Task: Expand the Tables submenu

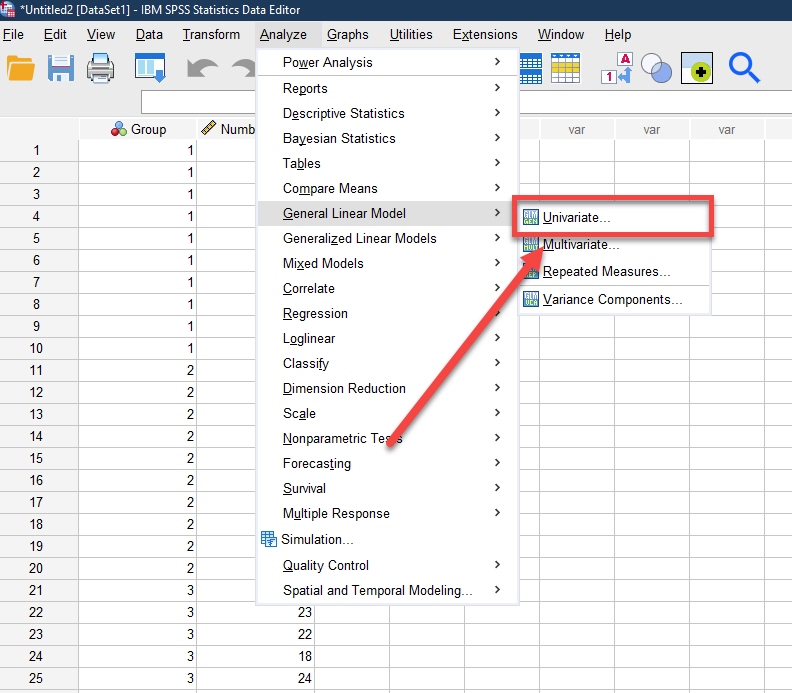Action: point(388,163)
